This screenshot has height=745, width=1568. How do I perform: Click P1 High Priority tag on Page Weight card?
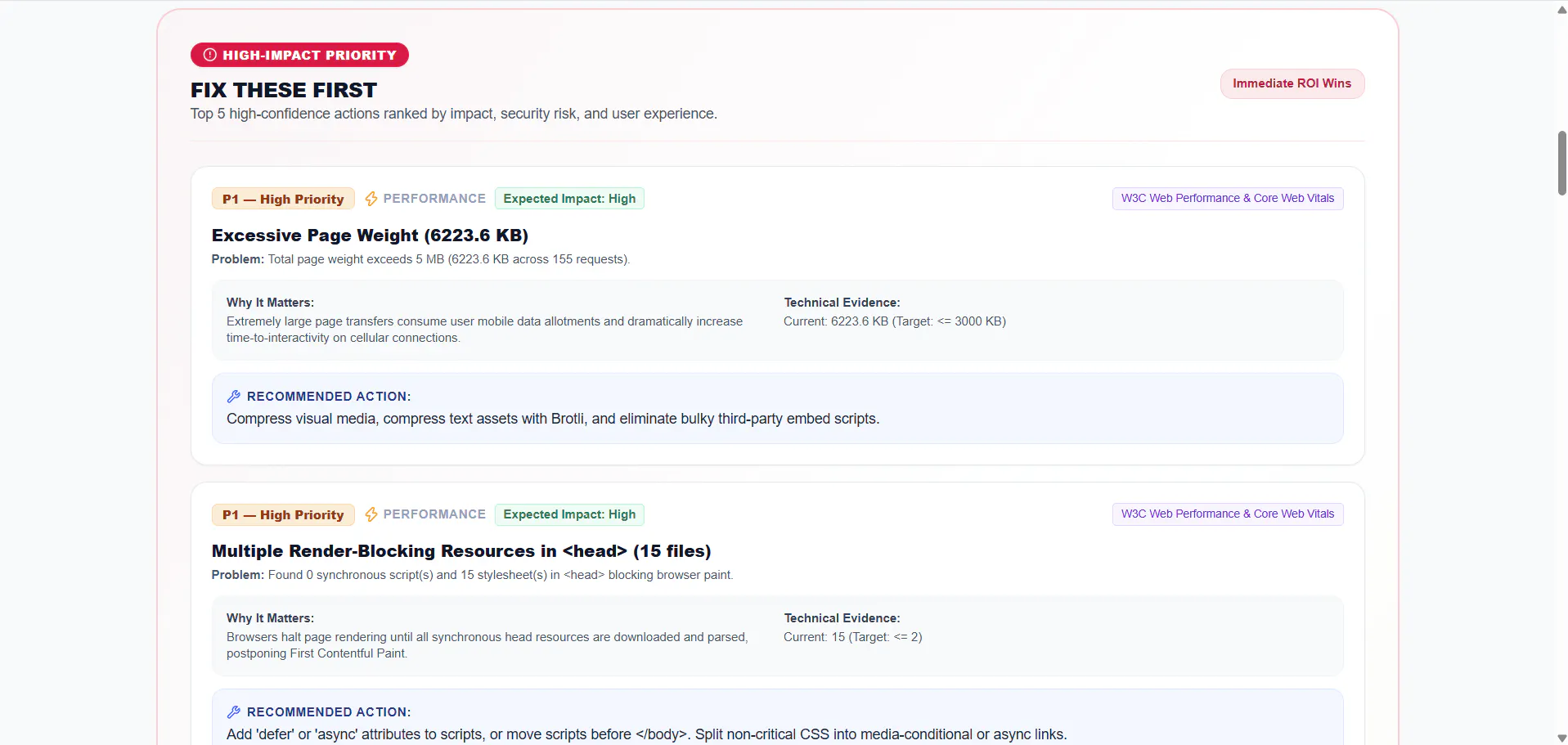point(283,199)
